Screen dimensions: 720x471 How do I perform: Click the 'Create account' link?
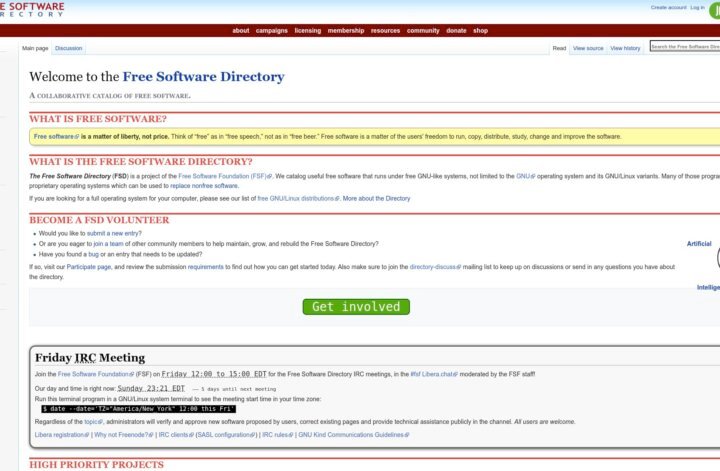click(668, 7)
